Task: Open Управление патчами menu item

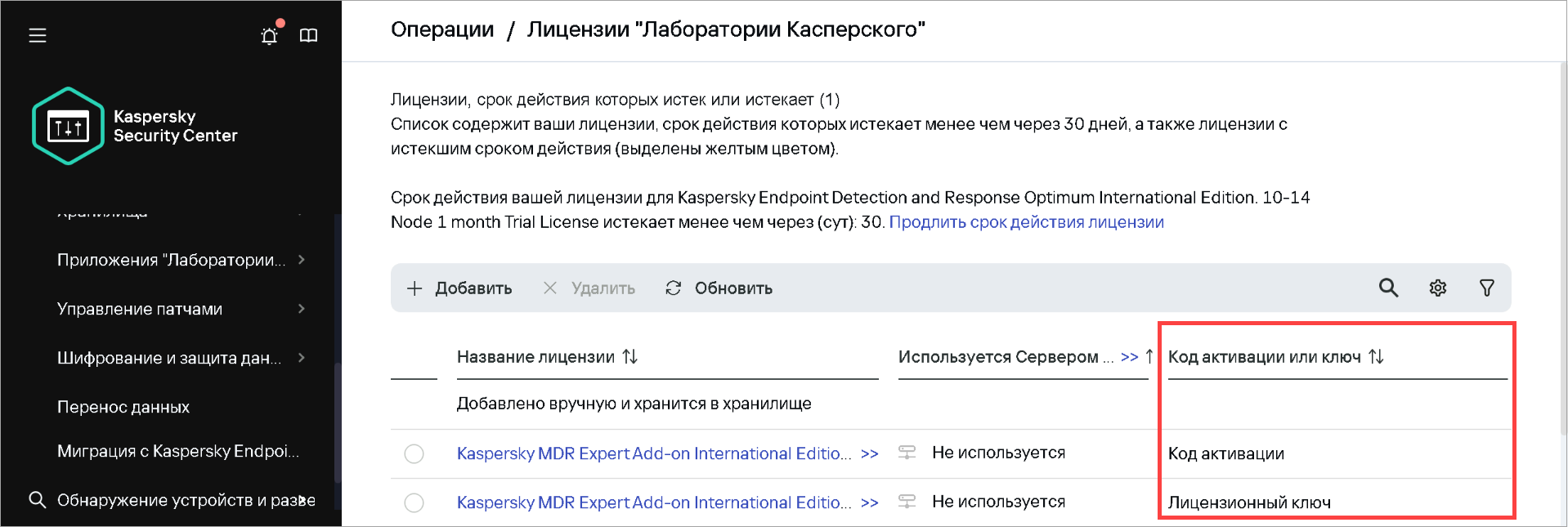Action: click(x=140, y=309)
